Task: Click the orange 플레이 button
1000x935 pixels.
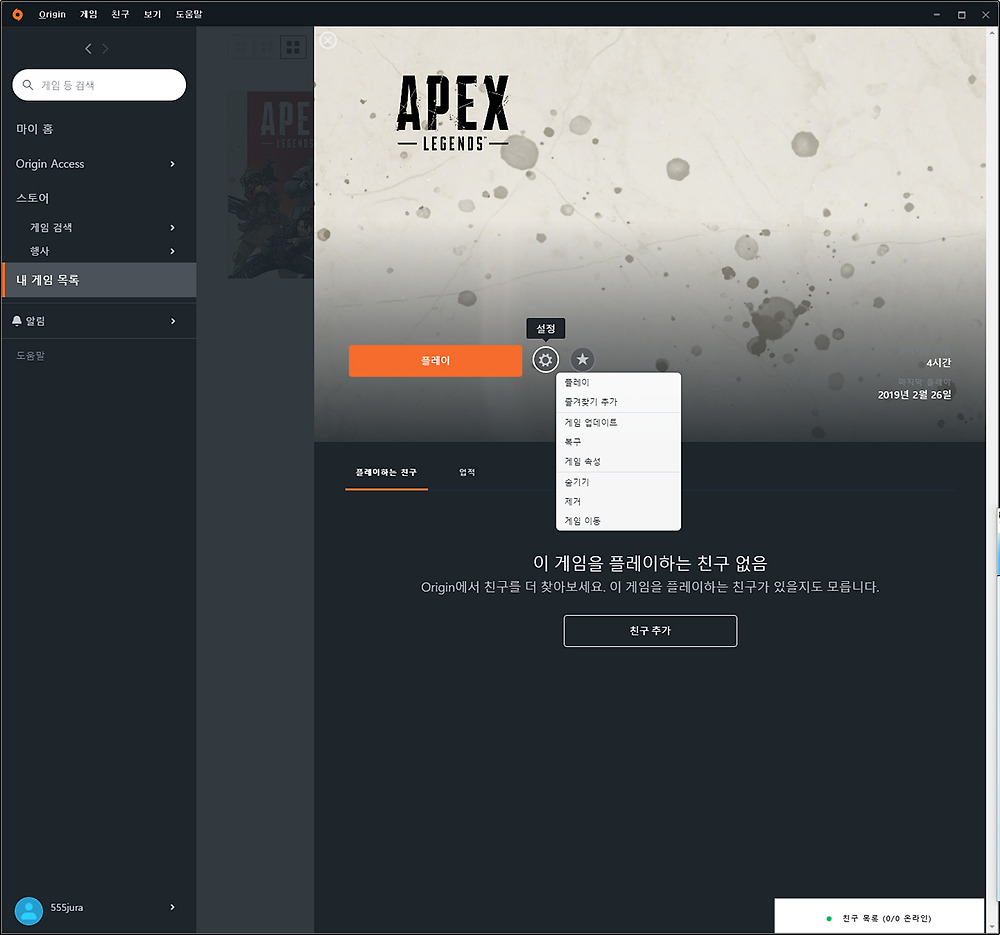Action: (436, 361)
